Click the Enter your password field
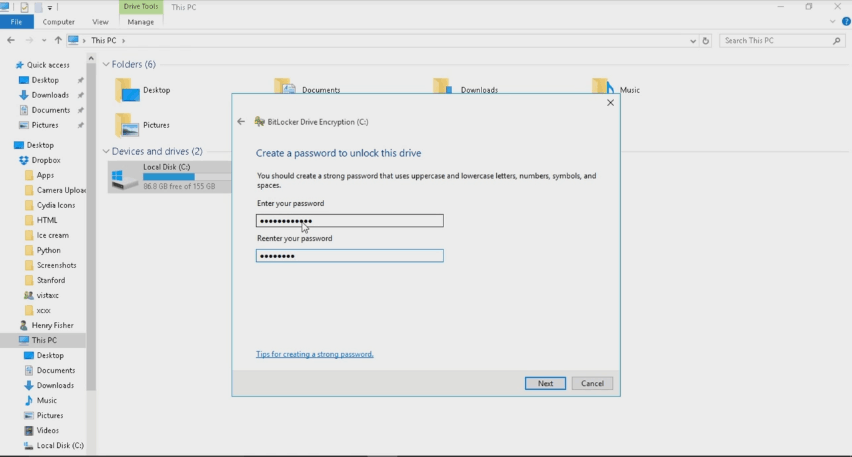 [349, 221]
